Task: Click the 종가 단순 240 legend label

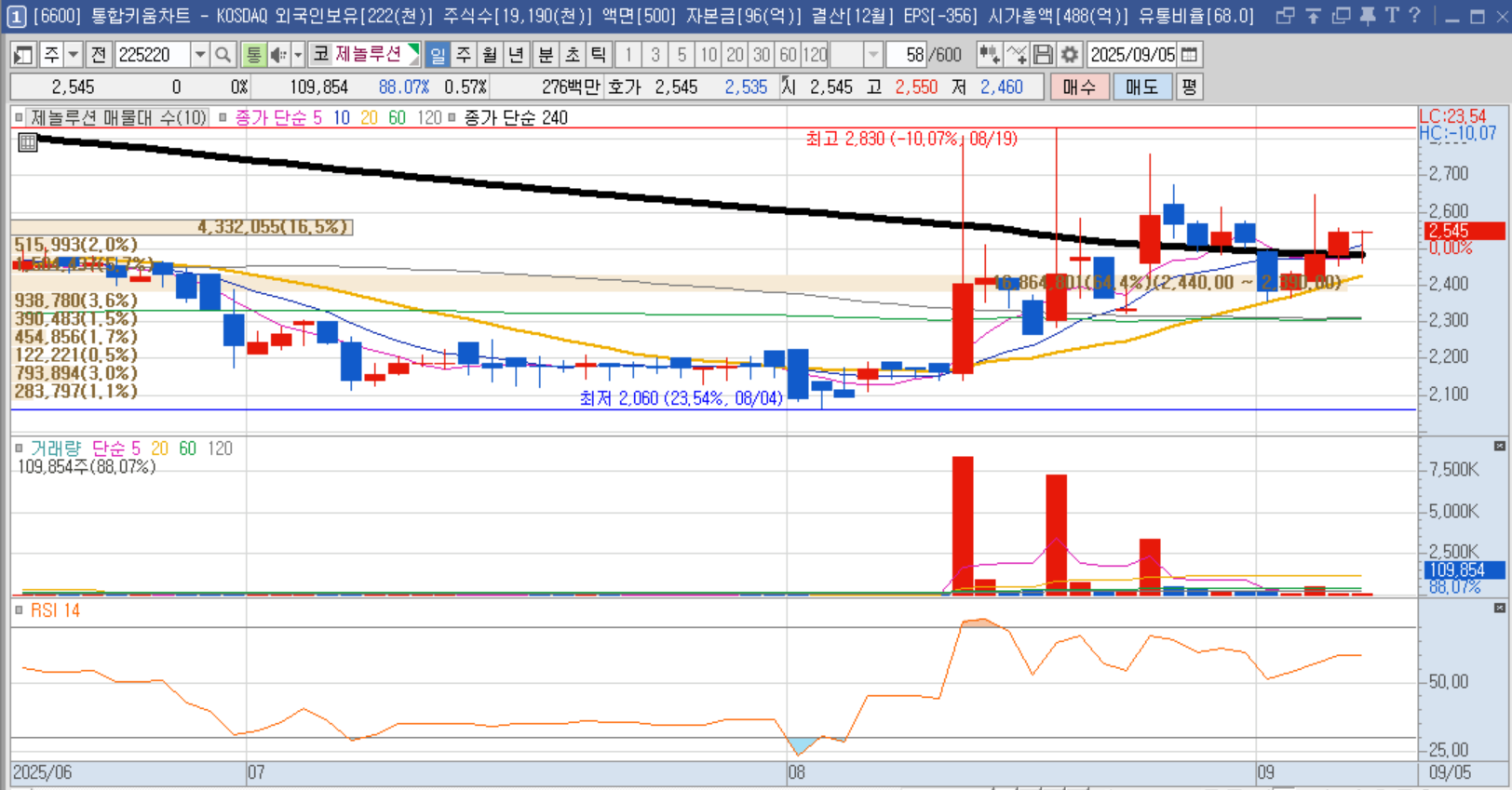Action: click(x=516, y=117)
